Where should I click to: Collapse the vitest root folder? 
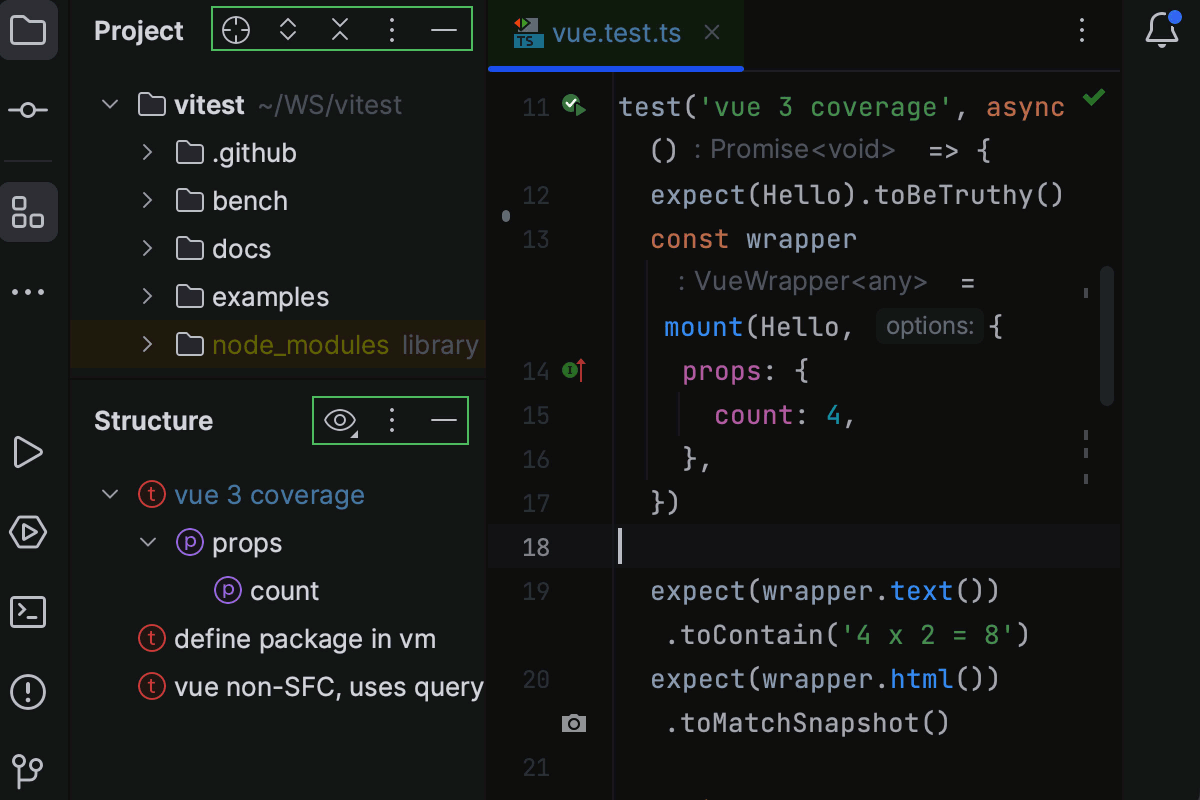point(110,105)
